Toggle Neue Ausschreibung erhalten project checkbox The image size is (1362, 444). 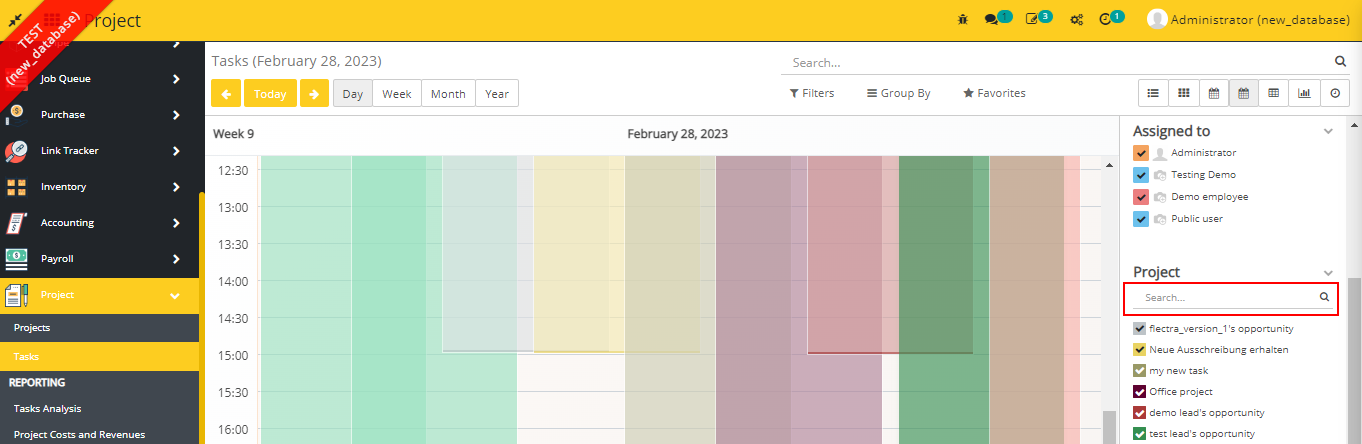click(x=1139, y=350)
